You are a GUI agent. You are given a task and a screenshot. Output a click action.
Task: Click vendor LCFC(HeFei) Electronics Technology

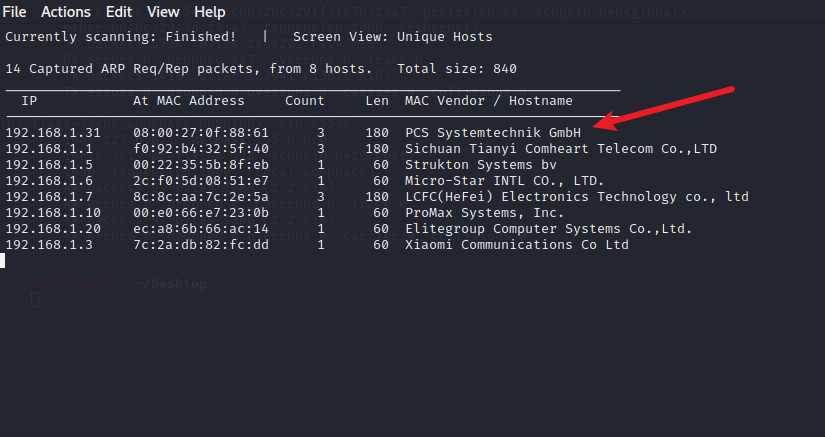[577, 197]
